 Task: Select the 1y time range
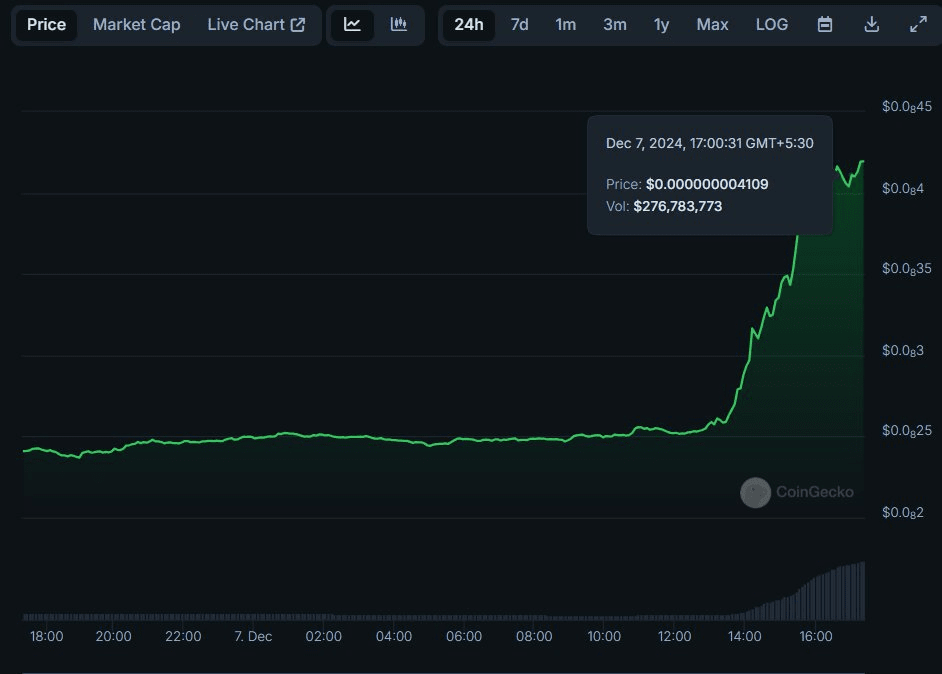click(x=661, y=25)
